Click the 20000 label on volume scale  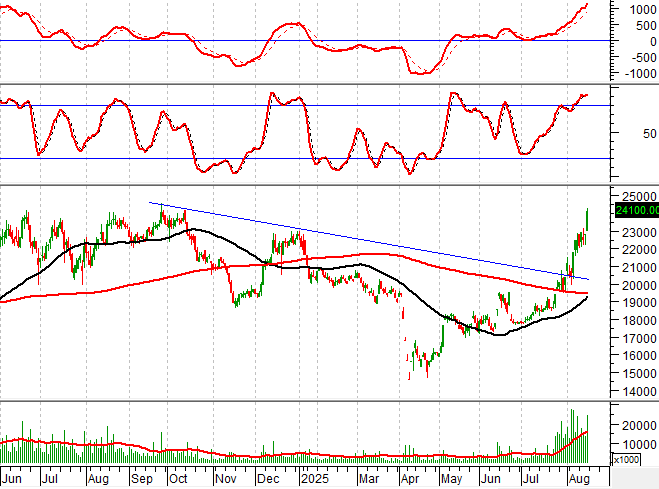634,425
